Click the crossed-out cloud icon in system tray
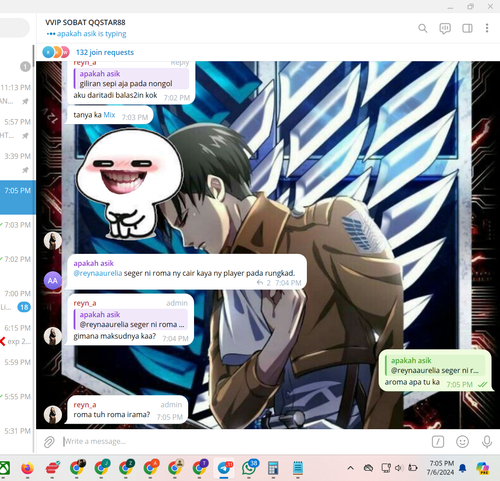Screen dimensions: 500x481 pyautogui.click(x=368, y=468)
